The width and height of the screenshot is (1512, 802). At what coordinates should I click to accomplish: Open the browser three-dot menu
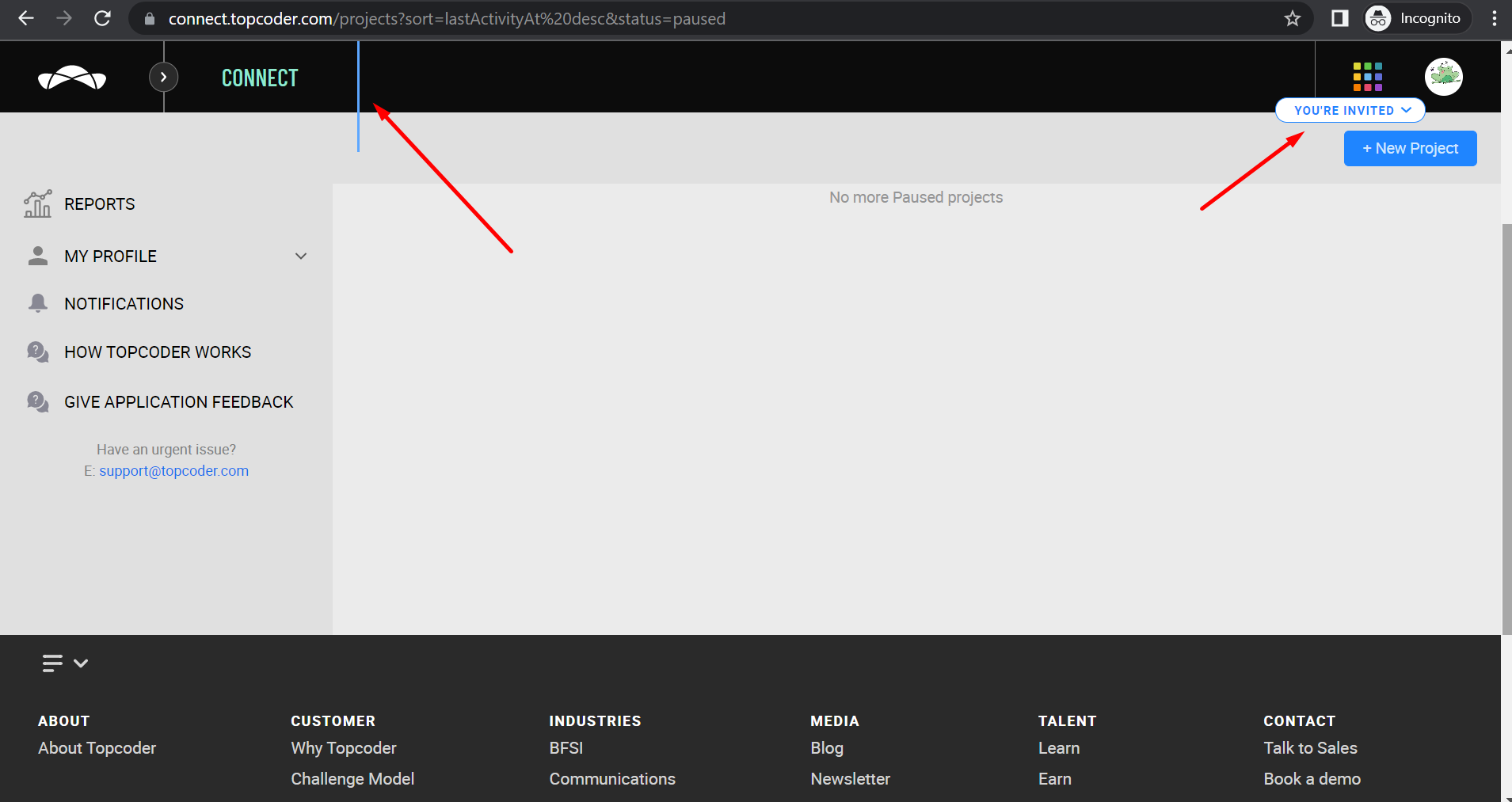[x=1495, y=18]
